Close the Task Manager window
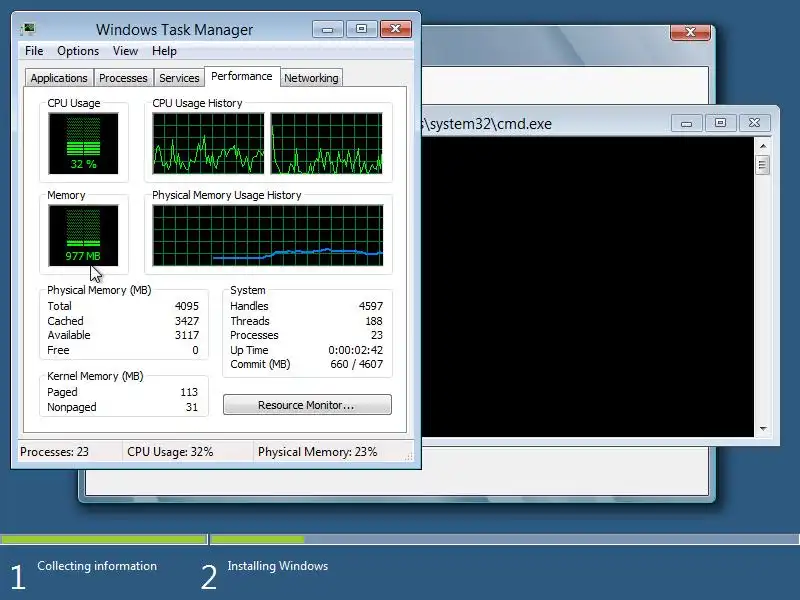 click(x=395, y=29)
